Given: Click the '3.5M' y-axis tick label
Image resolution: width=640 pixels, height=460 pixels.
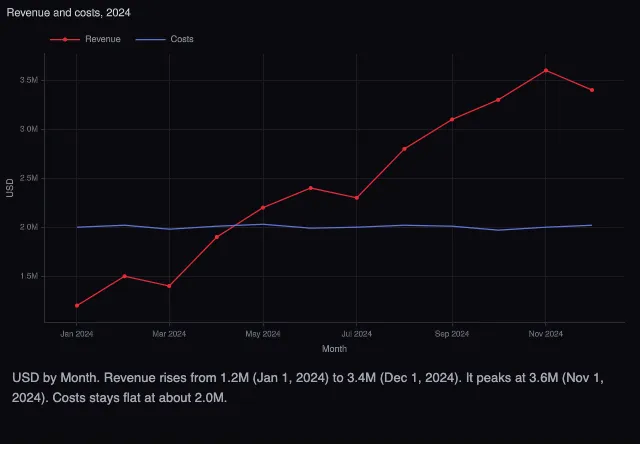Looking at the screenshot, I should (29, 80).
